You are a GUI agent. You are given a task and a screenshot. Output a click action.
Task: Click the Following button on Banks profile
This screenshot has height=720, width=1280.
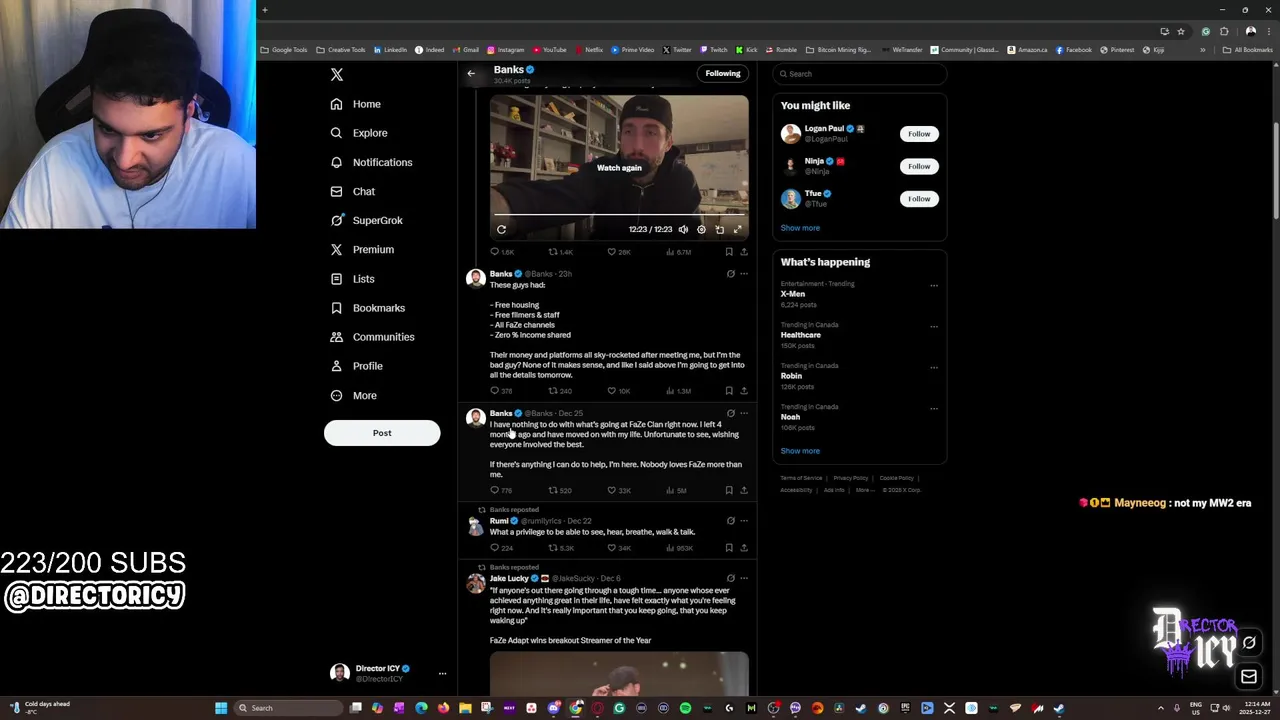[723, 73]
